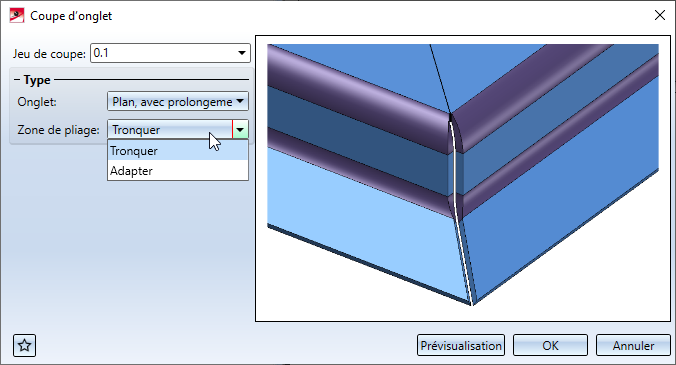This screenshot has height=365, width=676.
Task: Close the Coupe d'onglet dialog
Action: pos(660,16)
